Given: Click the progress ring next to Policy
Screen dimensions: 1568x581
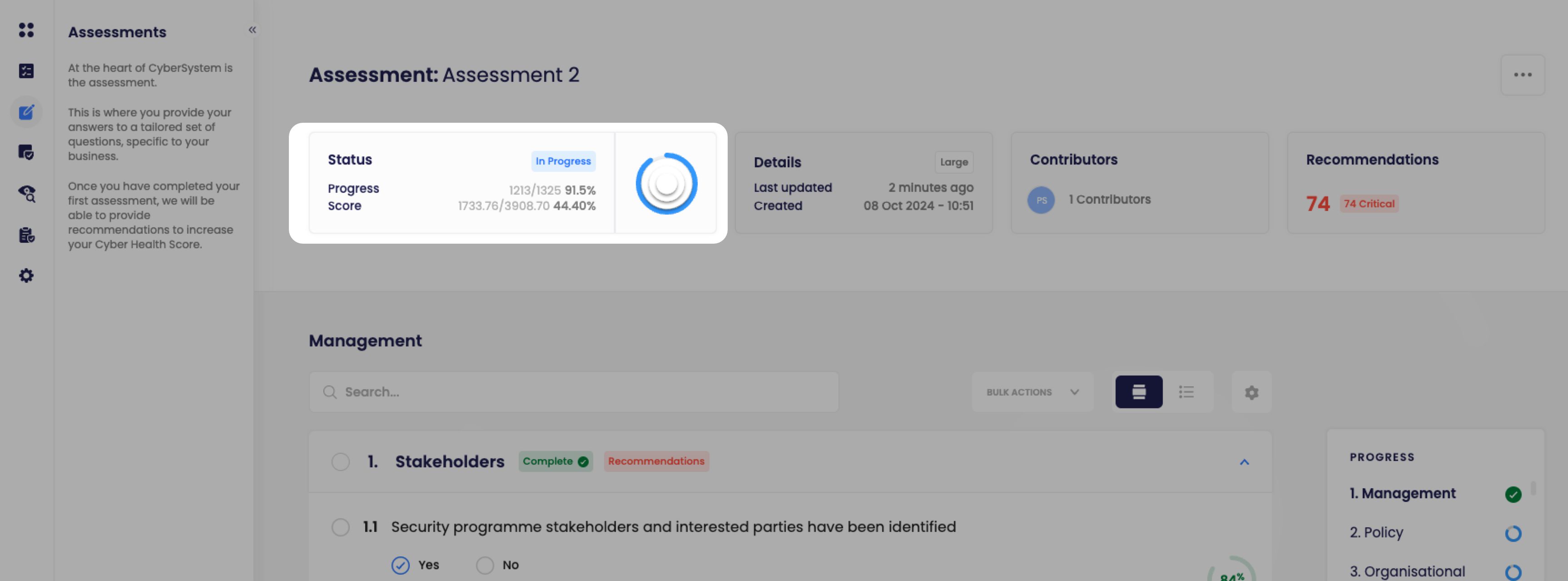Looking at the screenshot, I should (x=1513, y=534).
